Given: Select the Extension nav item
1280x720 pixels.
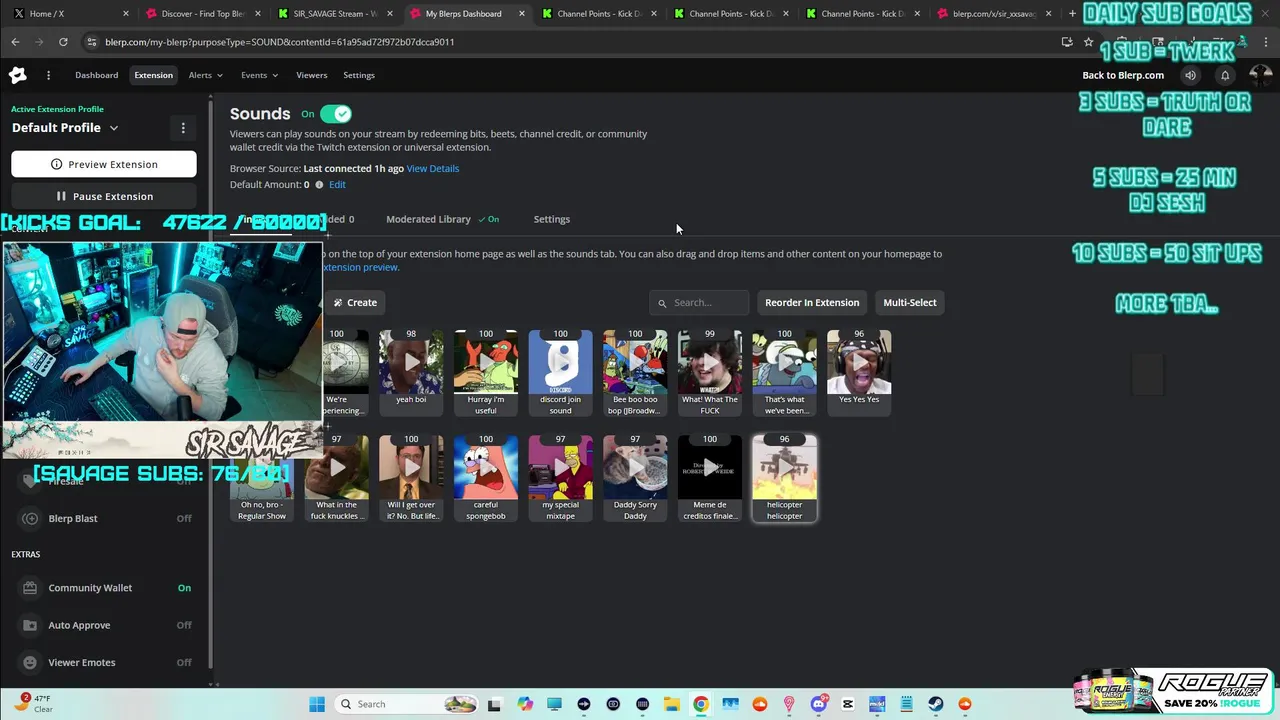Looking at the screenshot, I should point(153,75).
